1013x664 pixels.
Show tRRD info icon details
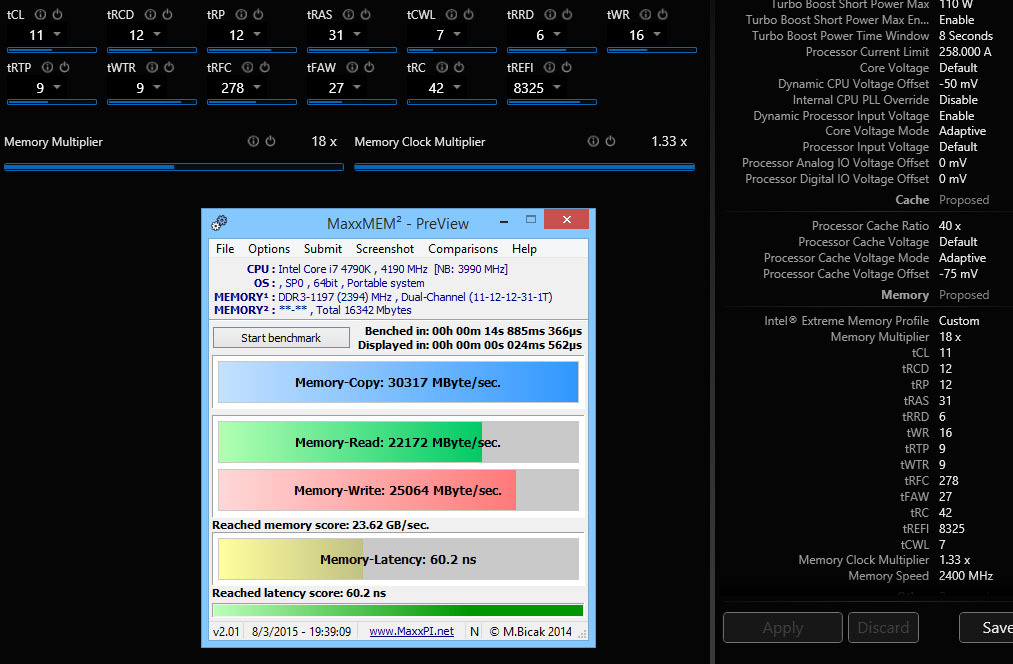pyautogui.click(x=550, y=14)
